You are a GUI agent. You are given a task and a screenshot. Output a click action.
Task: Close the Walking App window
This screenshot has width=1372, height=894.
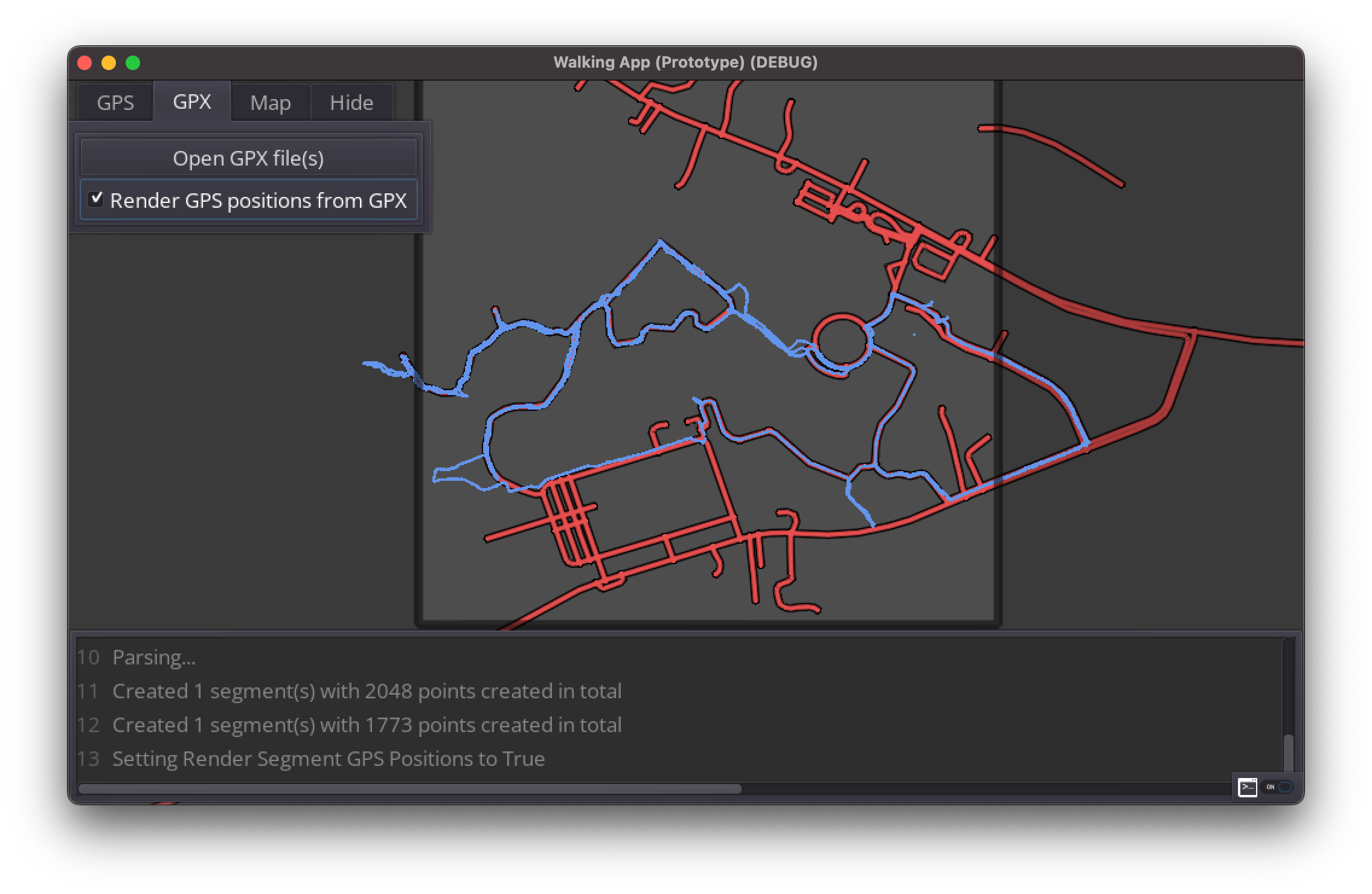coord(85,63)
